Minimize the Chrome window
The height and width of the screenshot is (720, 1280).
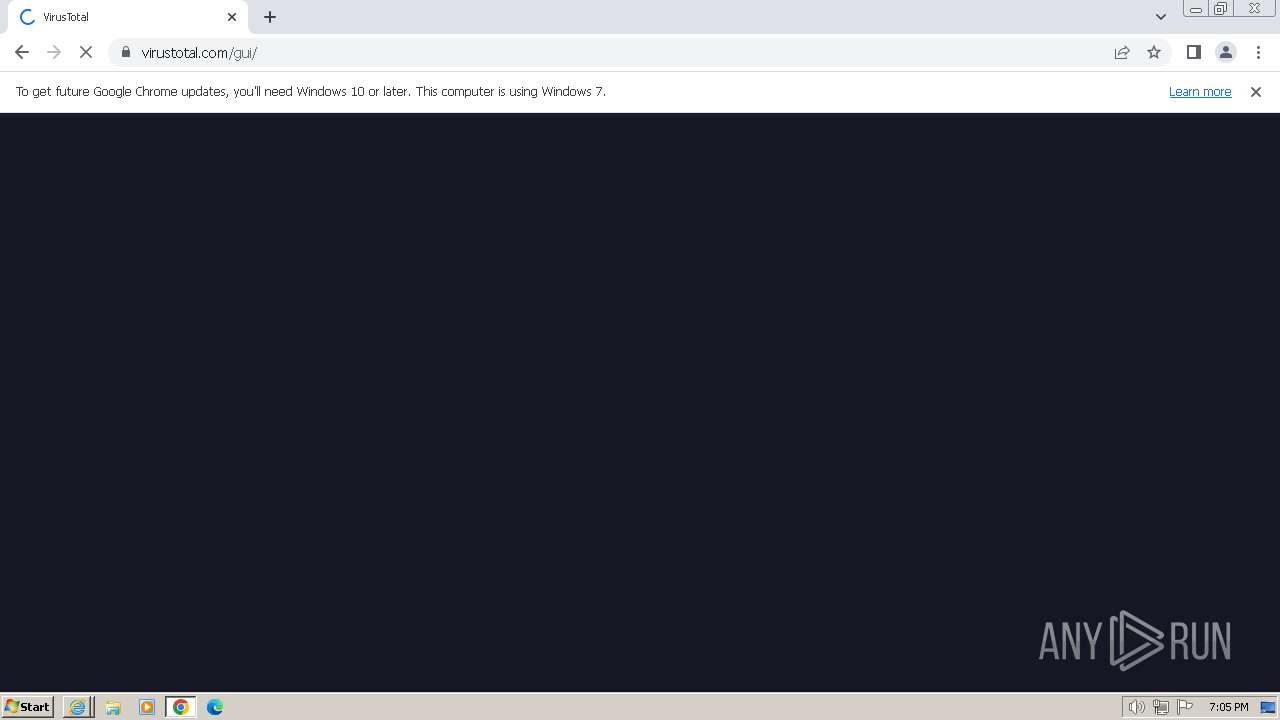[1196, 9]
